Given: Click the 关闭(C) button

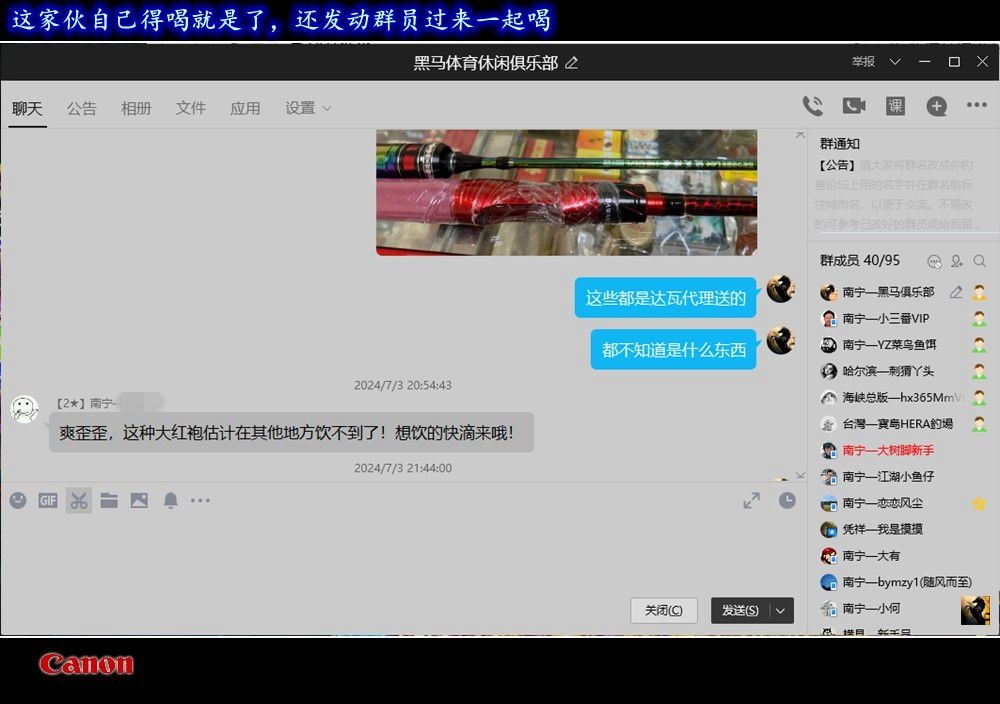Looking at the screenshot, I should pos(664,610).
